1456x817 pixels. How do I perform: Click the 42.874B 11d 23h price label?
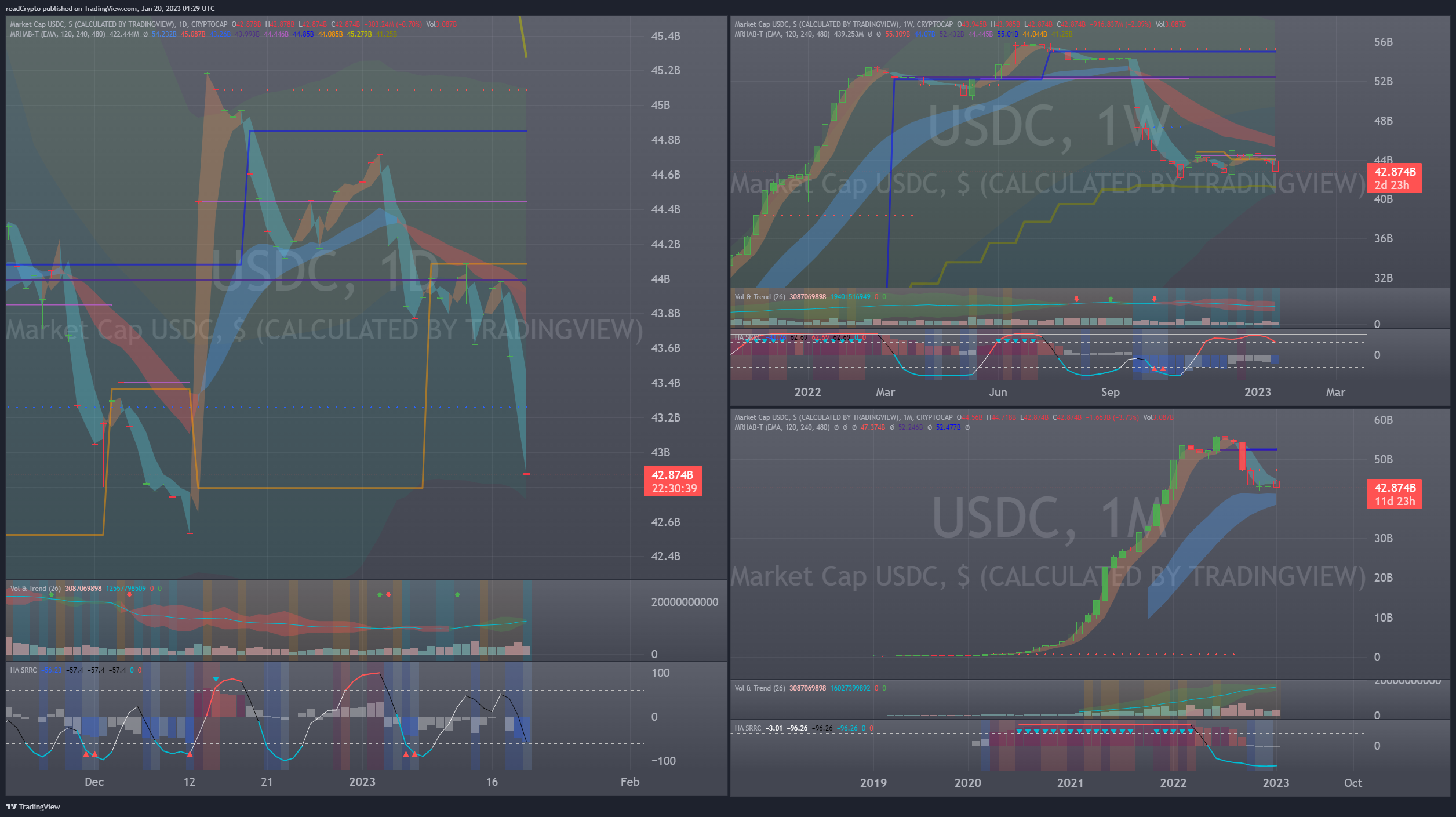pos(1395,494)
